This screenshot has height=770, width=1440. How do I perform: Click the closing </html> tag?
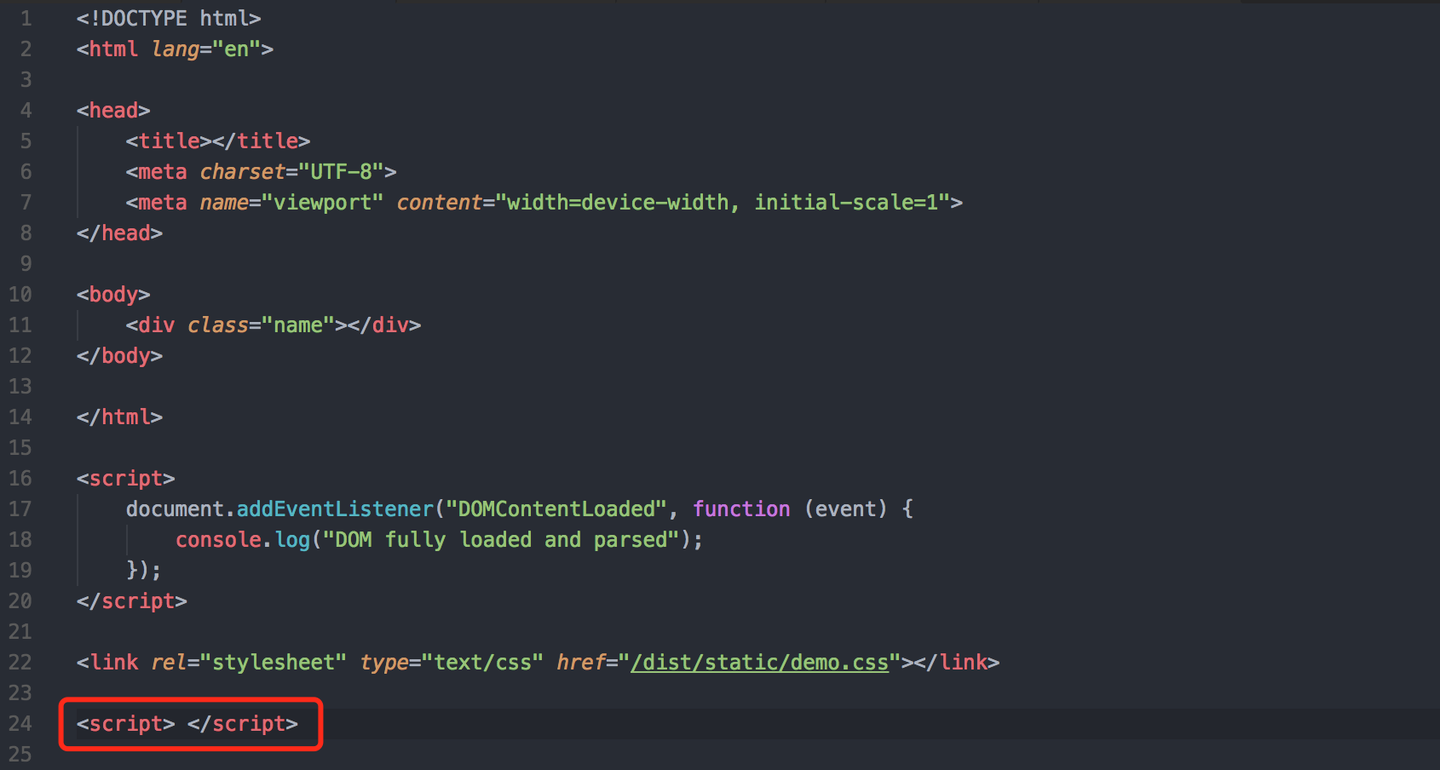120,417
